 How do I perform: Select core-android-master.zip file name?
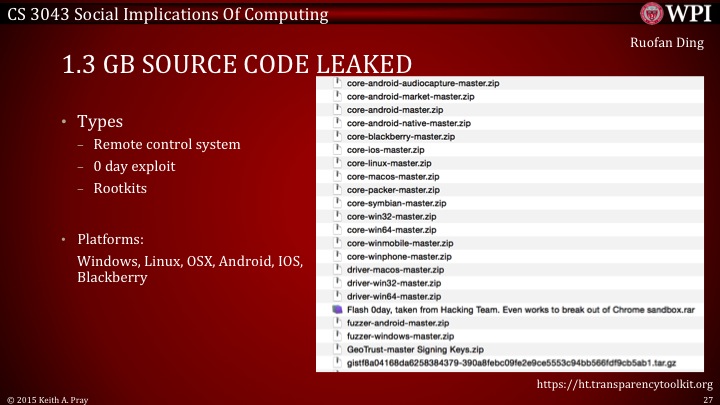click(395, 110)
